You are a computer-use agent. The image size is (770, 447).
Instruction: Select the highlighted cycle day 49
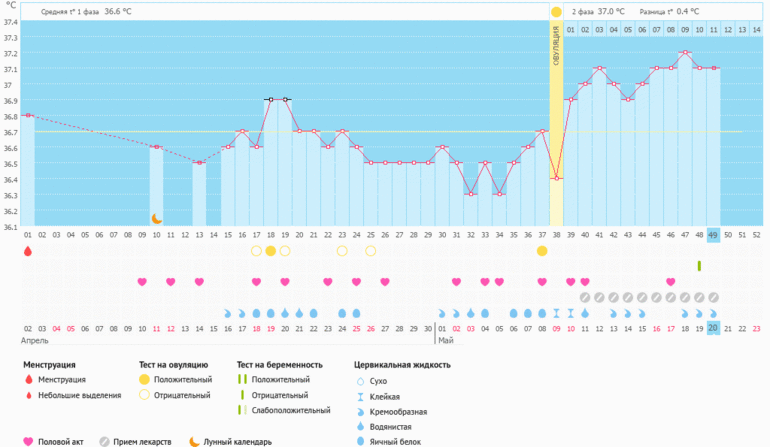pos(713,235)
